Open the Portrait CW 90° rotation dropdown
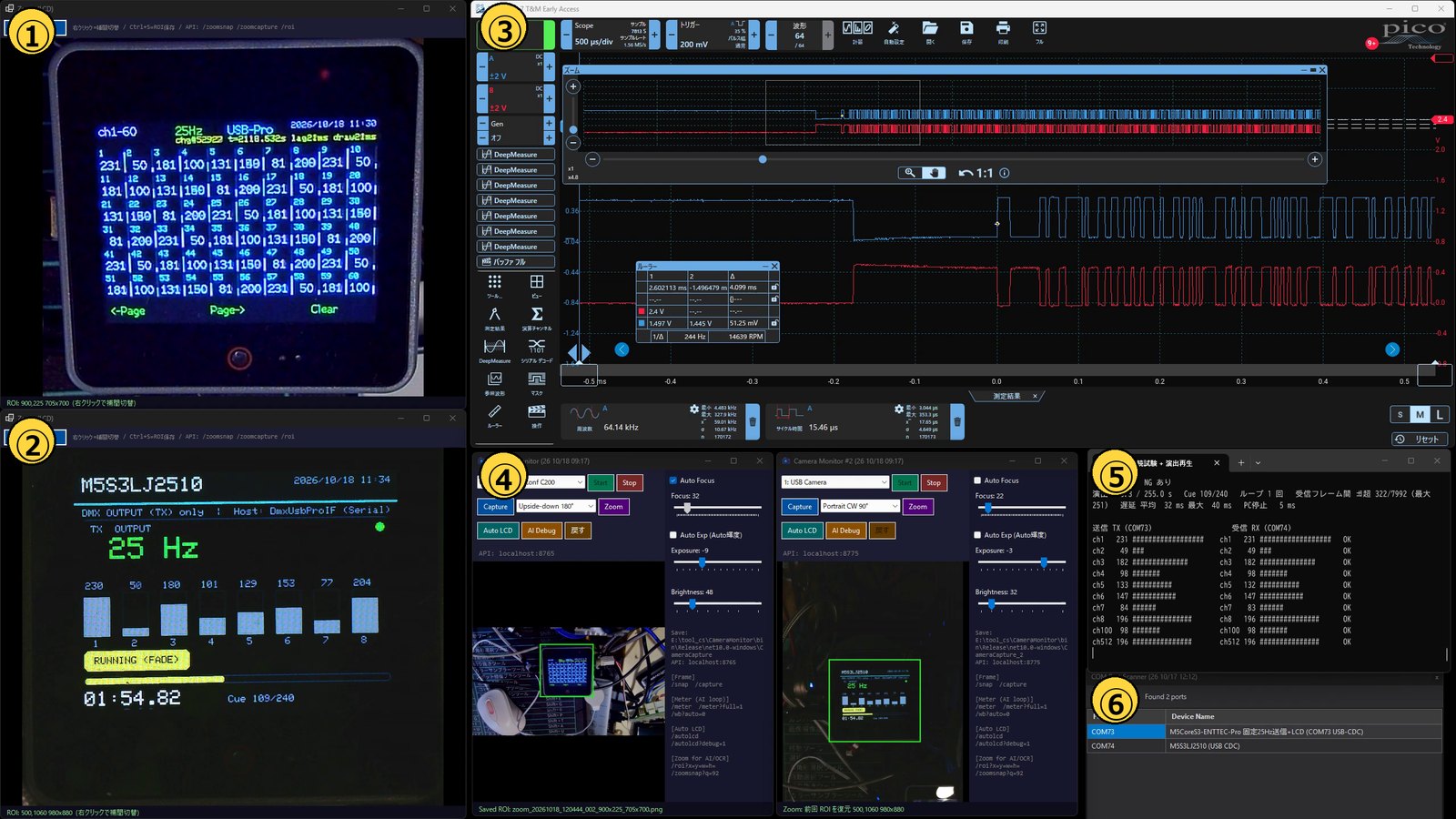 (x=860, y=506)
